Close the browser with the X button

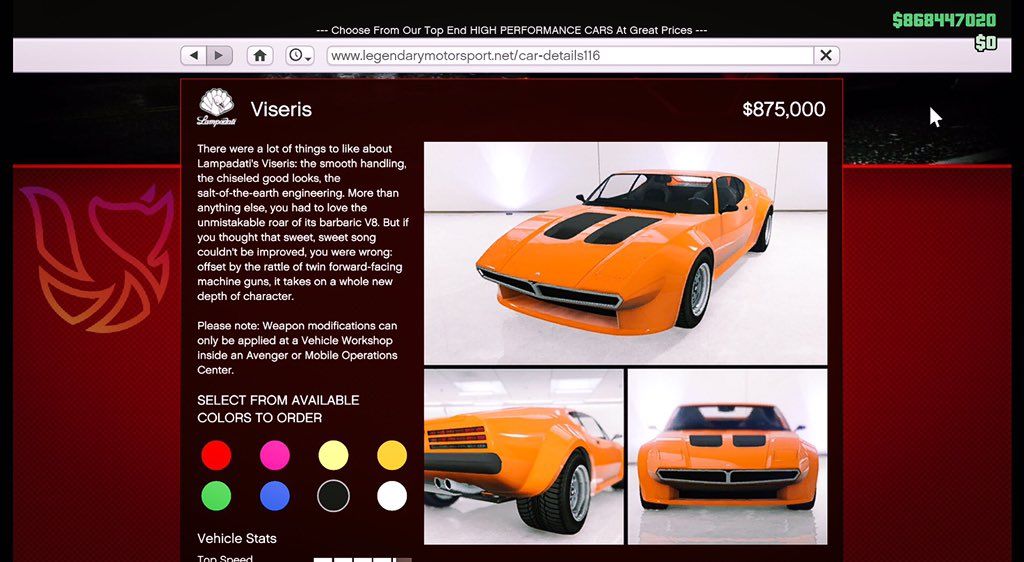pos(826,56)
